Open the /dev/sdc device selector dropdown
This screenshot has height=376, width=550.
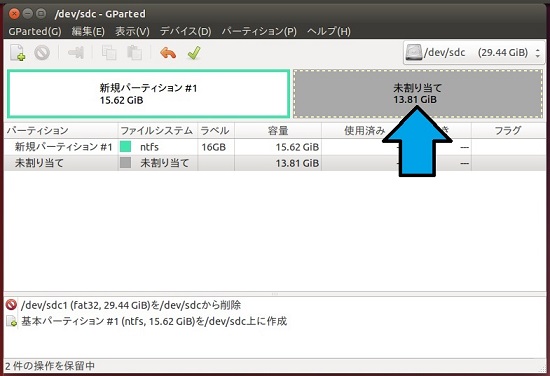click(474, 53)
